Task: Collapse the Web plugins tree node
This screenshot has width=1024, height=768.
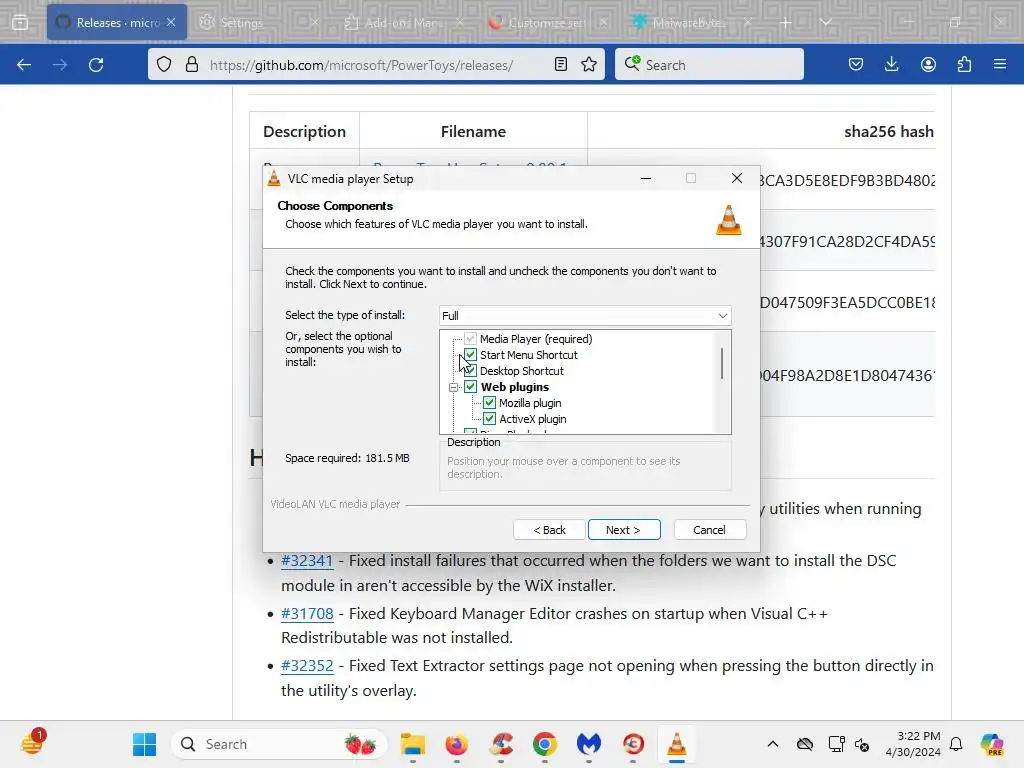Action: tap(453, 387)
